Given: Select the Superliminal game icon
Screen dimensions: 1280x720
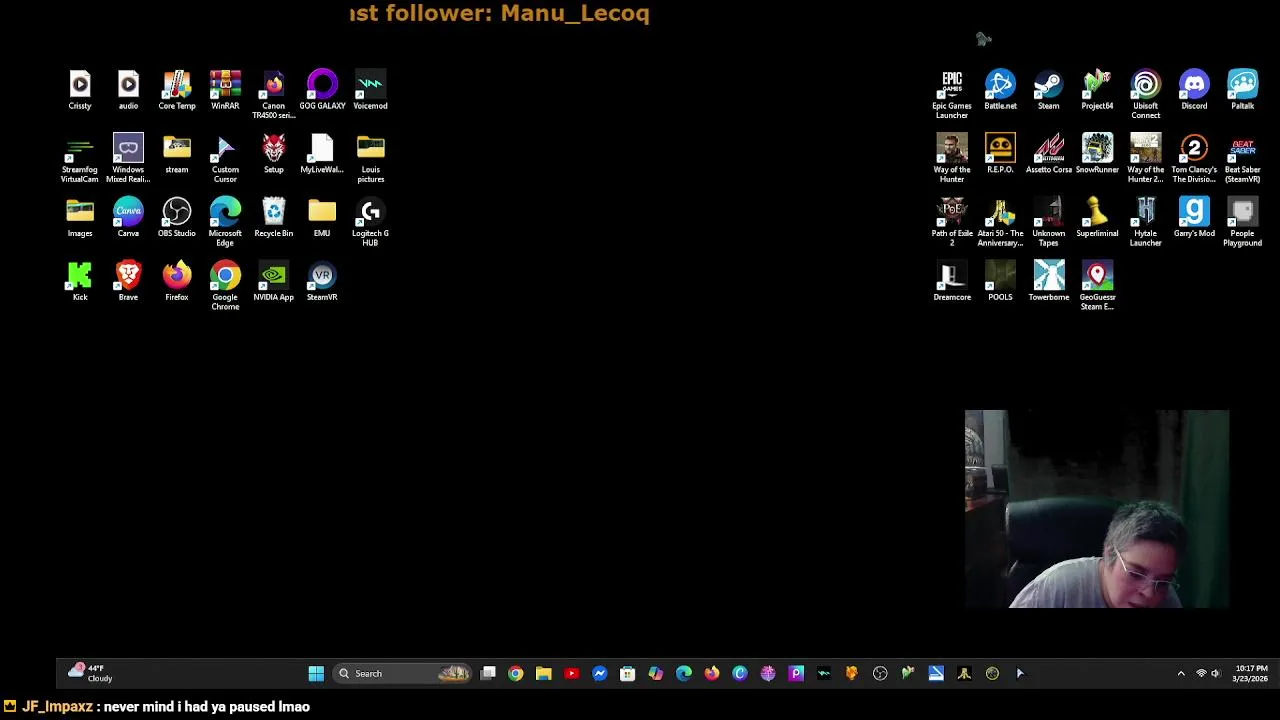Looking at the screenshot, I should coord(1097,218).
